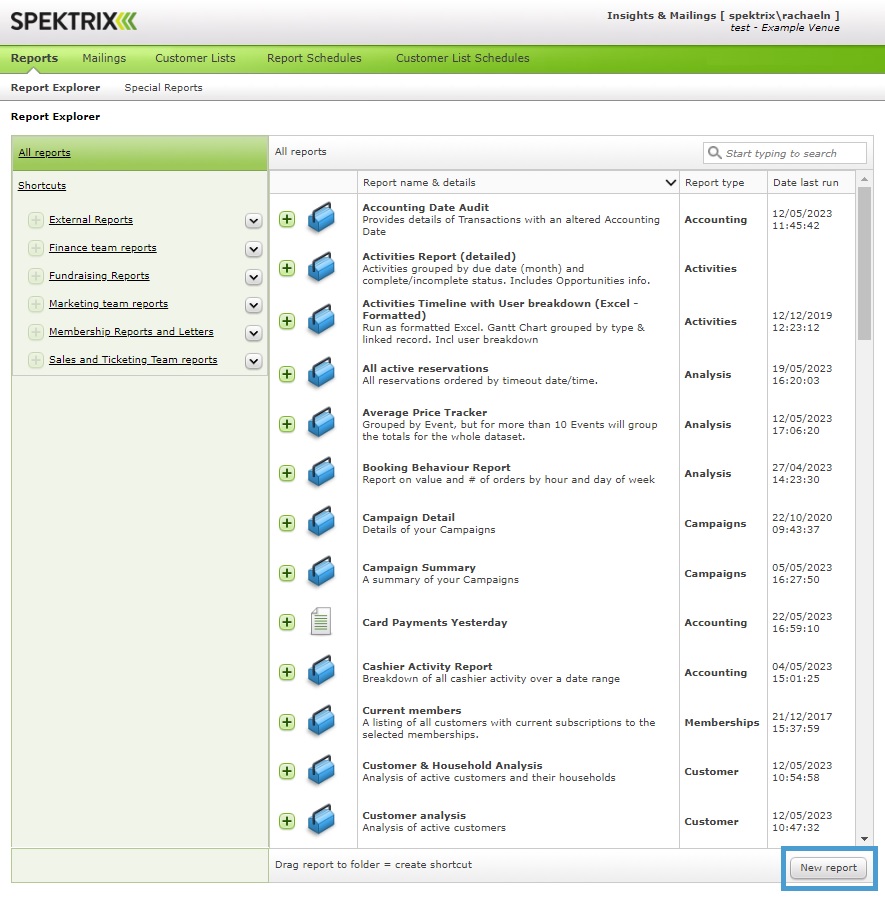Click the toolbox icon for Accounting Date Audit
Screen dimensions: 885x924
tap(321, 217)
